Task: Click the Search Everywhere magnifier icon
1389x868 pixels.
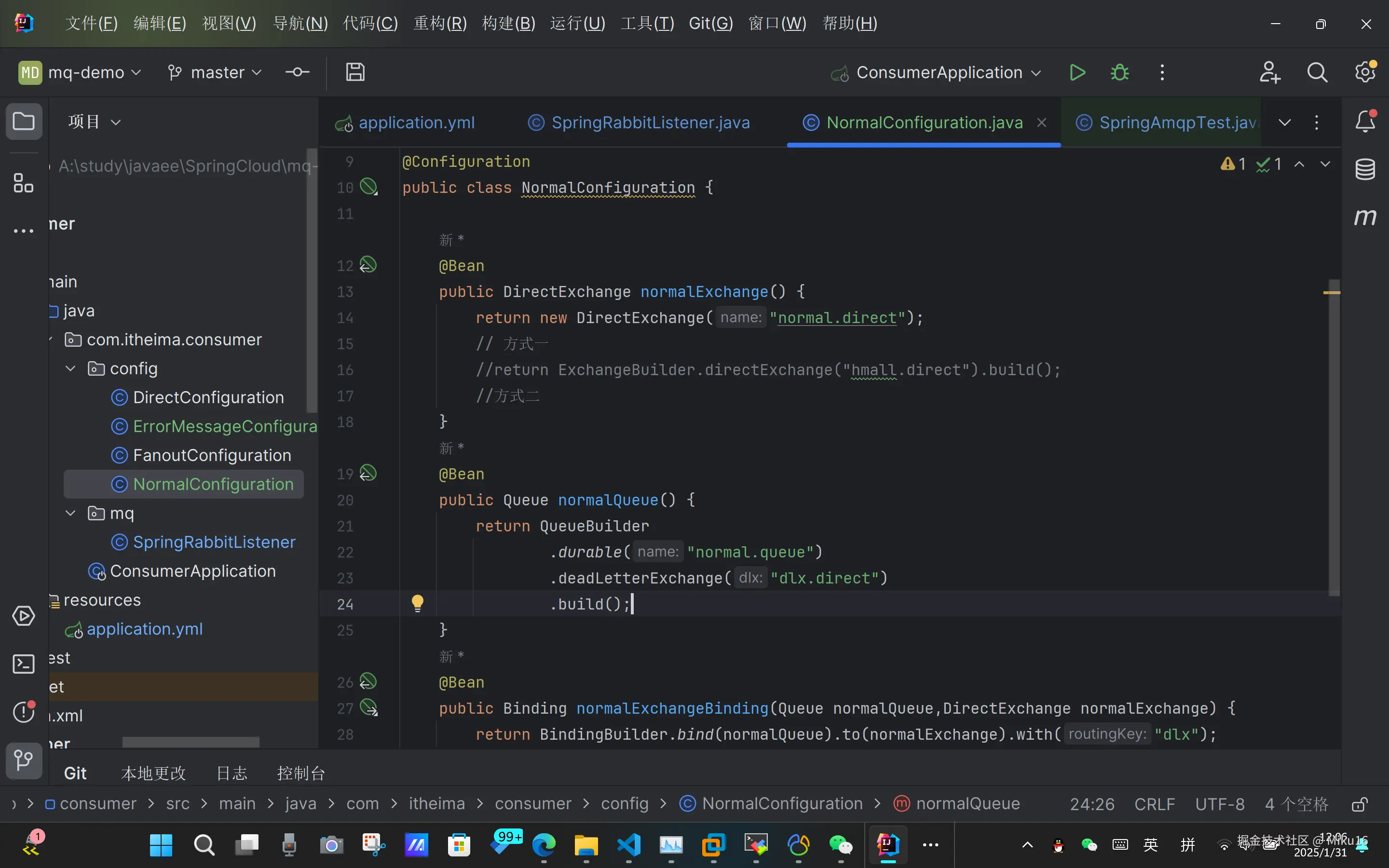Action: pyautogui.click(x=1317, y=73)
